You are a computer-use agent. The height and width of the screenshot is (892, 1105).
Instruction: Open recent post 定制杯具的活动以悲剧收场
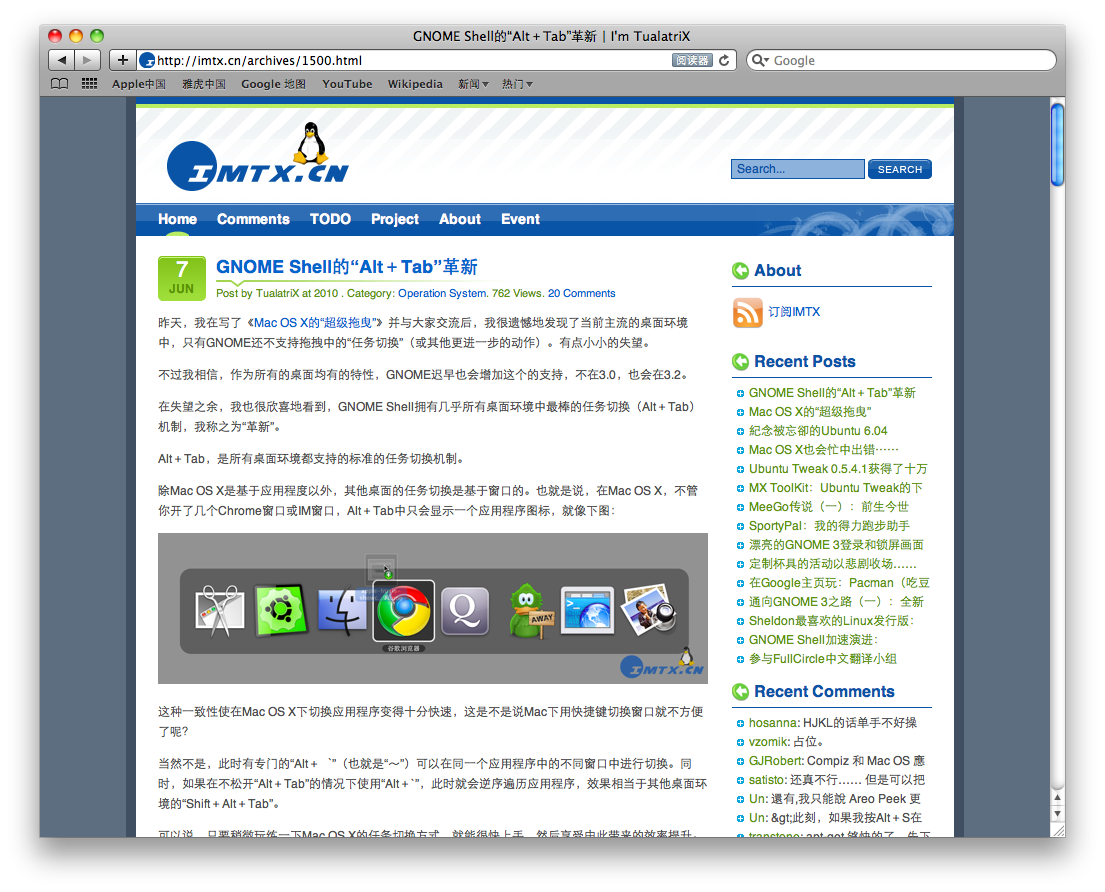832,564
